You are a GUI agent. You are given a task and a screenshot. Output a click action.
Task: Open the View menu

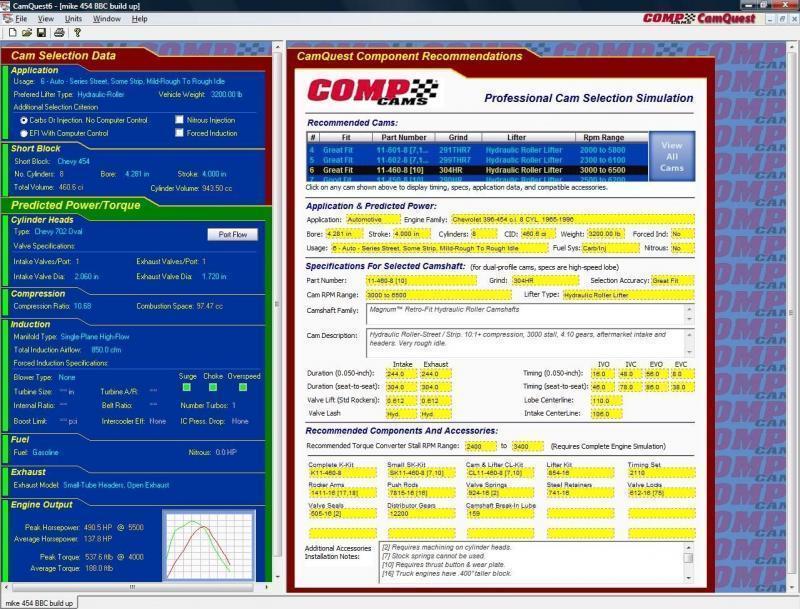(x=46, y=19)
